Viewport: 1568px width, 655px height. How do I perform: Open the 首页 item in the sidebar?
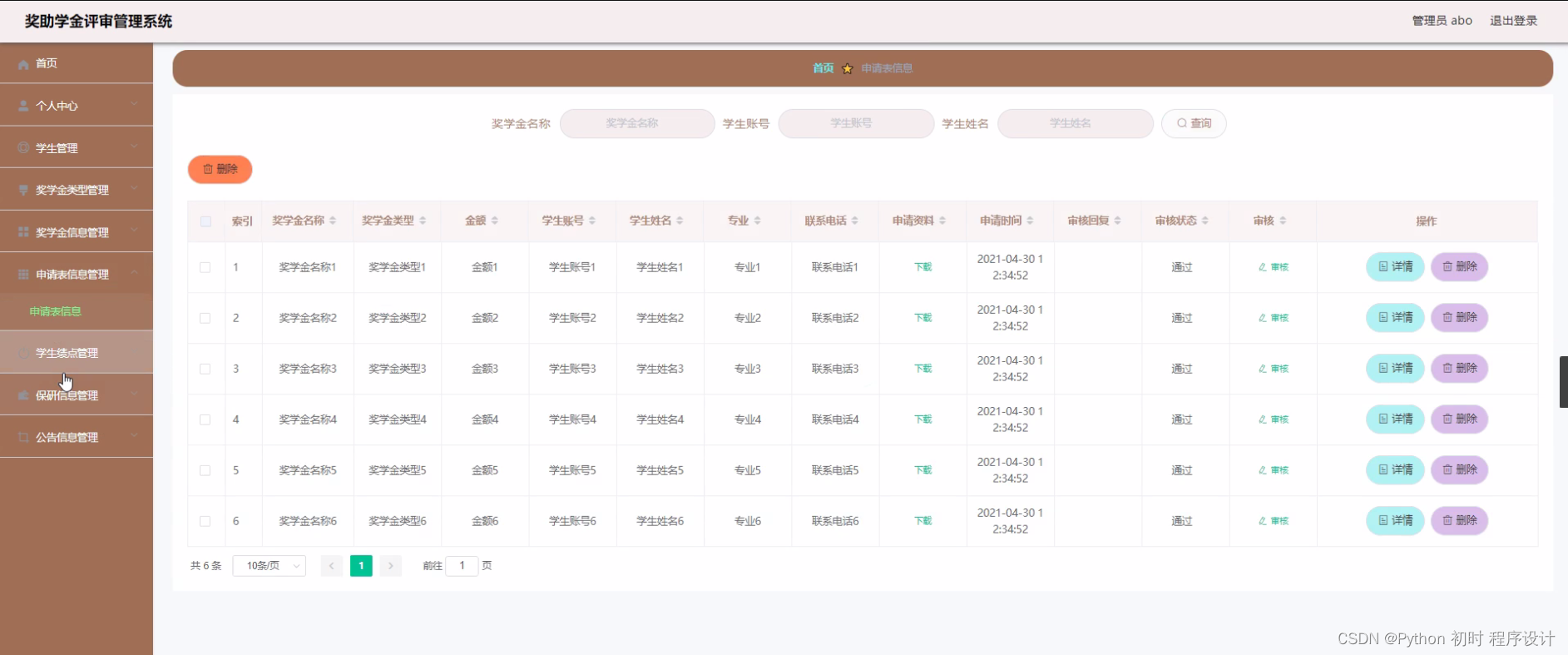(x=77, y=63)
